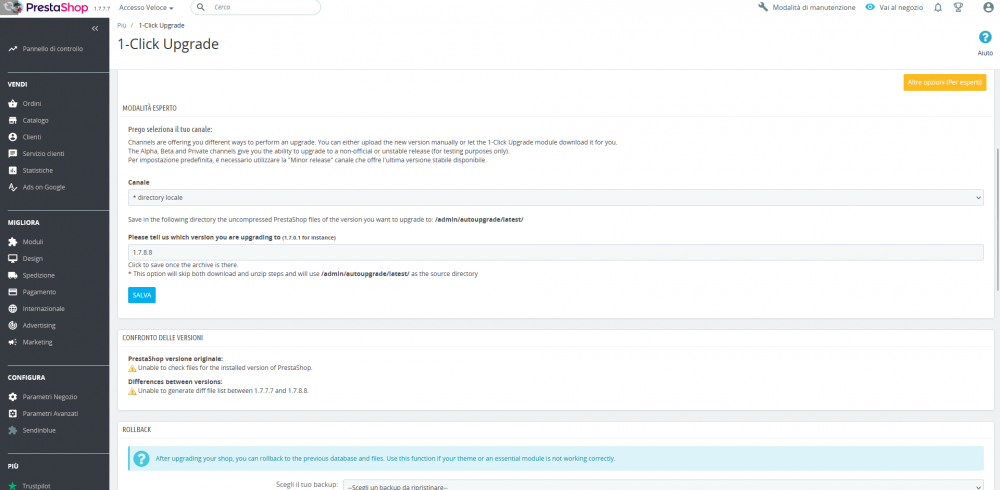1000x490 pixels.
Task: Click the Design monitor icon
Action: coord(12,258)
